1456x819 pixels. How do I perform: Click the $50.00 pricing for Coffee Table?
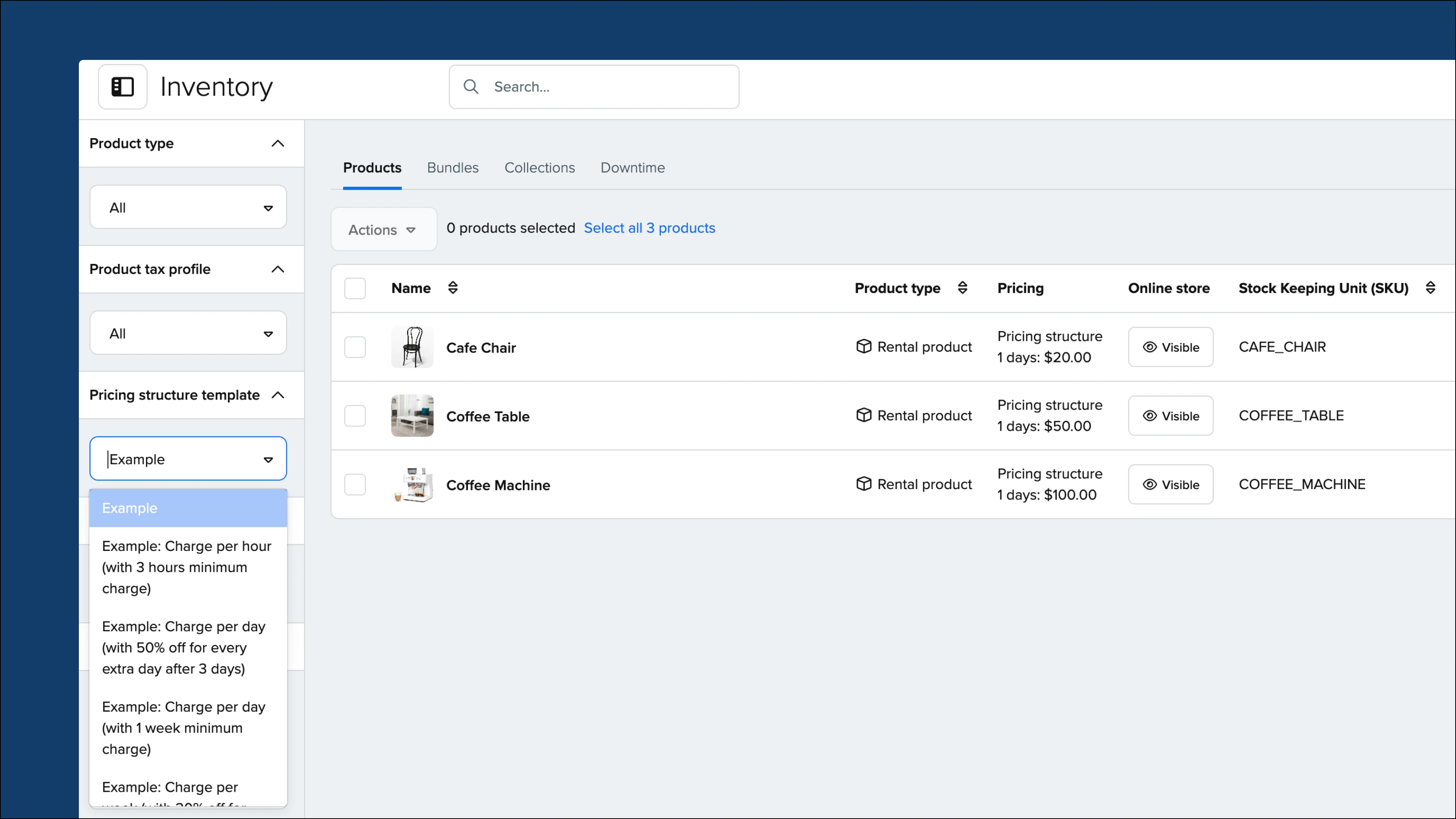(x=1068, y=426)
